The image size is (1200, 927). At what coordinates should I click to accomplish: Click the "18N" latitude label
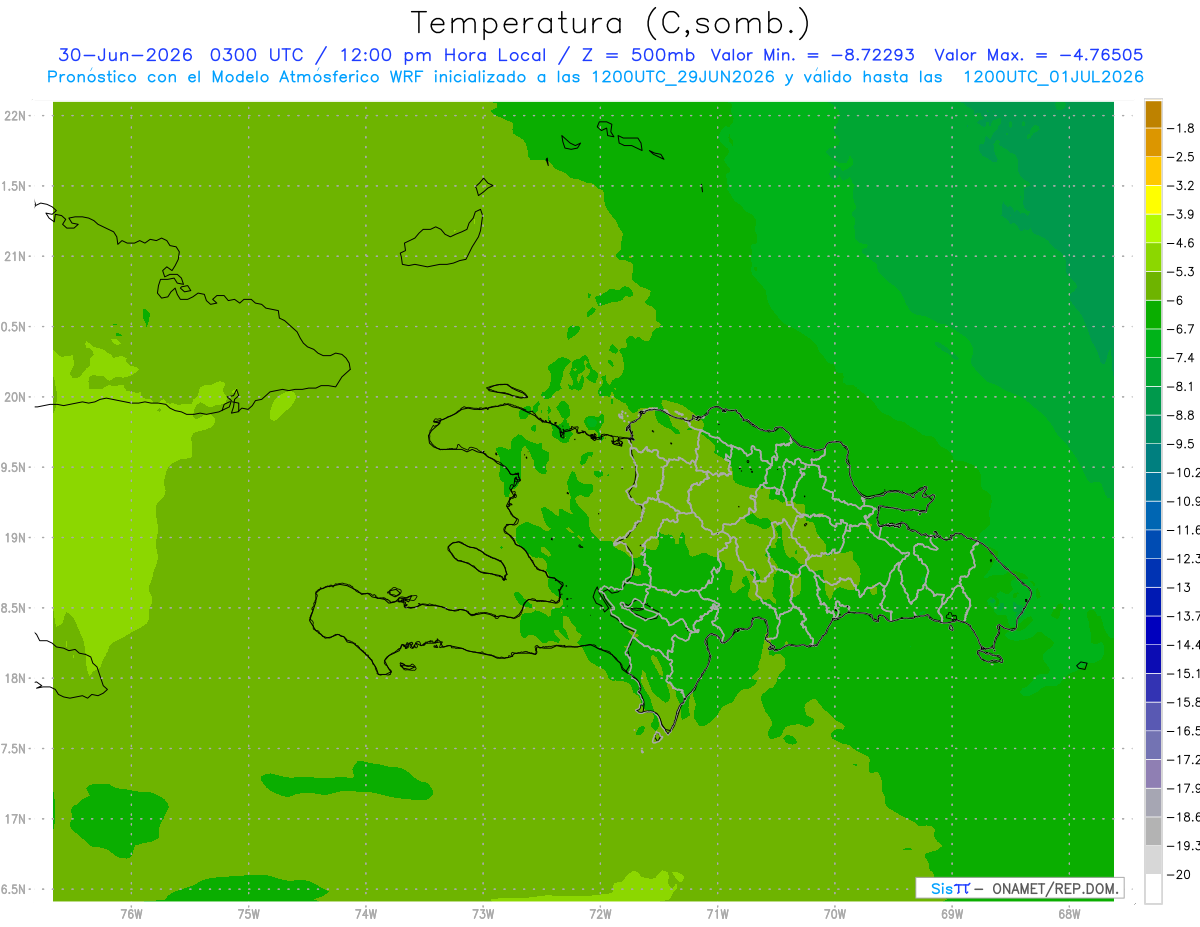coord(15,679)
